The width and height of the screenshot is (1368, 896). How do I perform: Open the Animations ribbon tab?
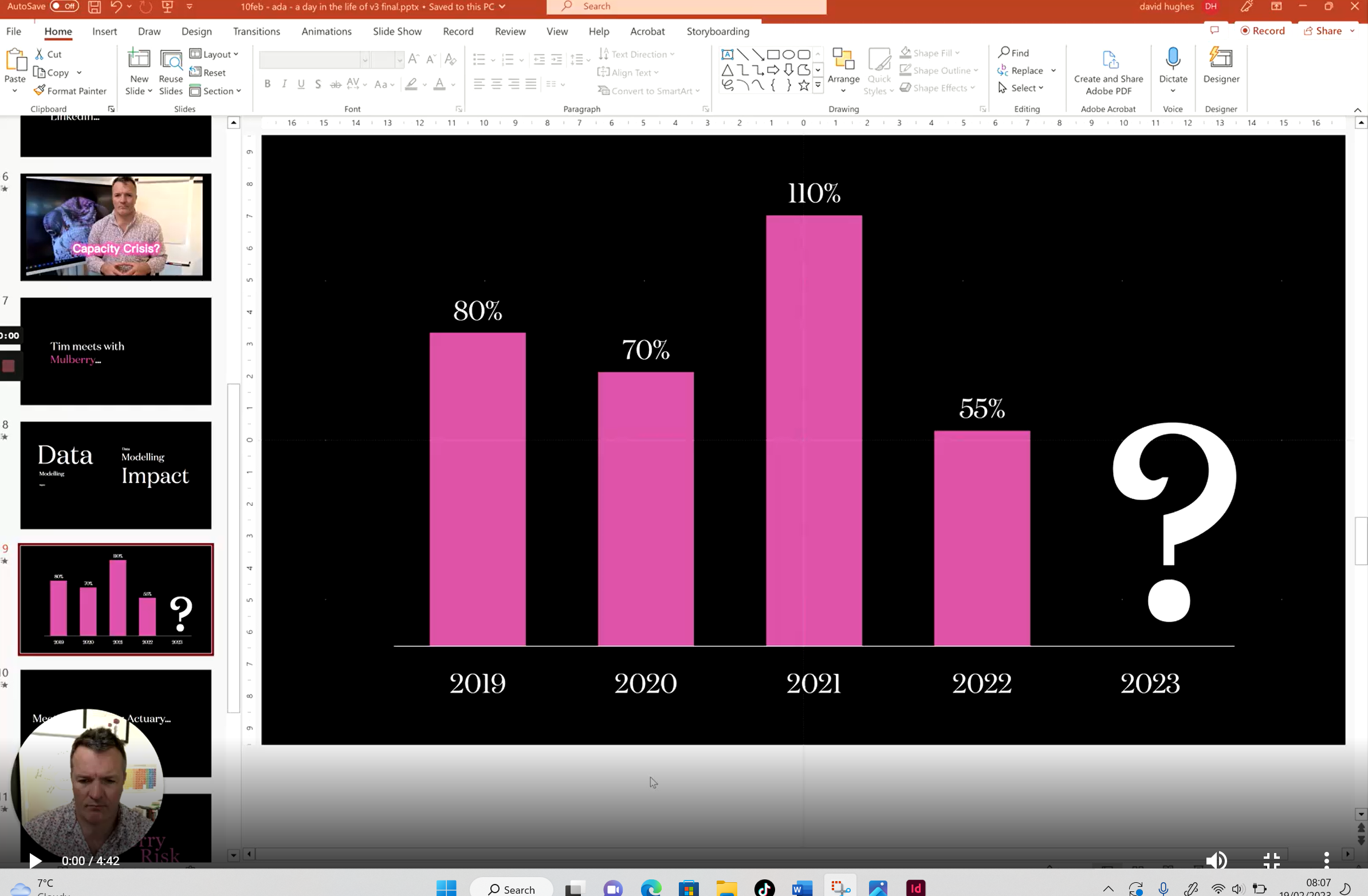(326, 31)
